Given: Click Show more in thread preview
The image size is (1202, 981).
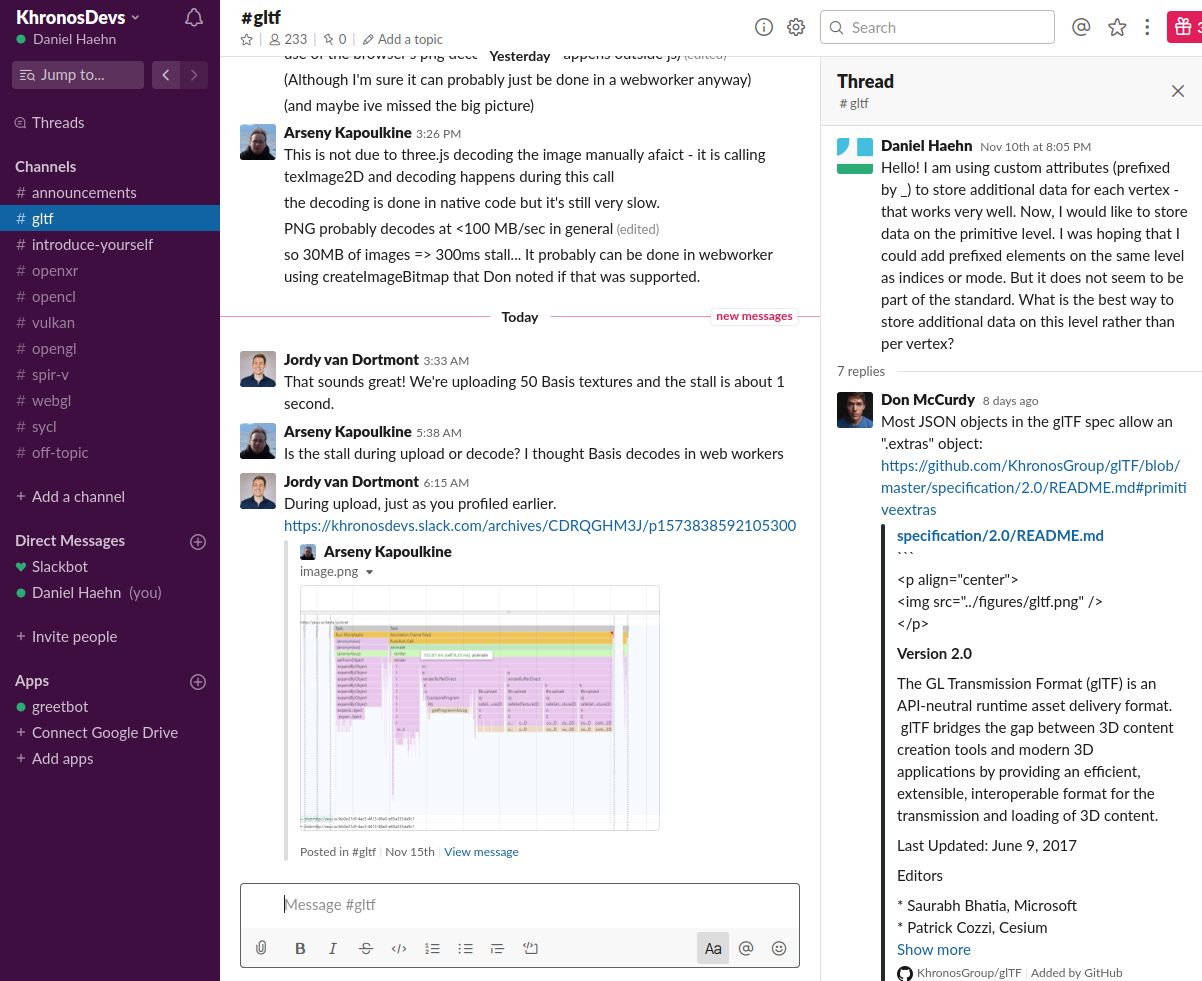Looking at the screenshot, I should (x=934, y=949).
